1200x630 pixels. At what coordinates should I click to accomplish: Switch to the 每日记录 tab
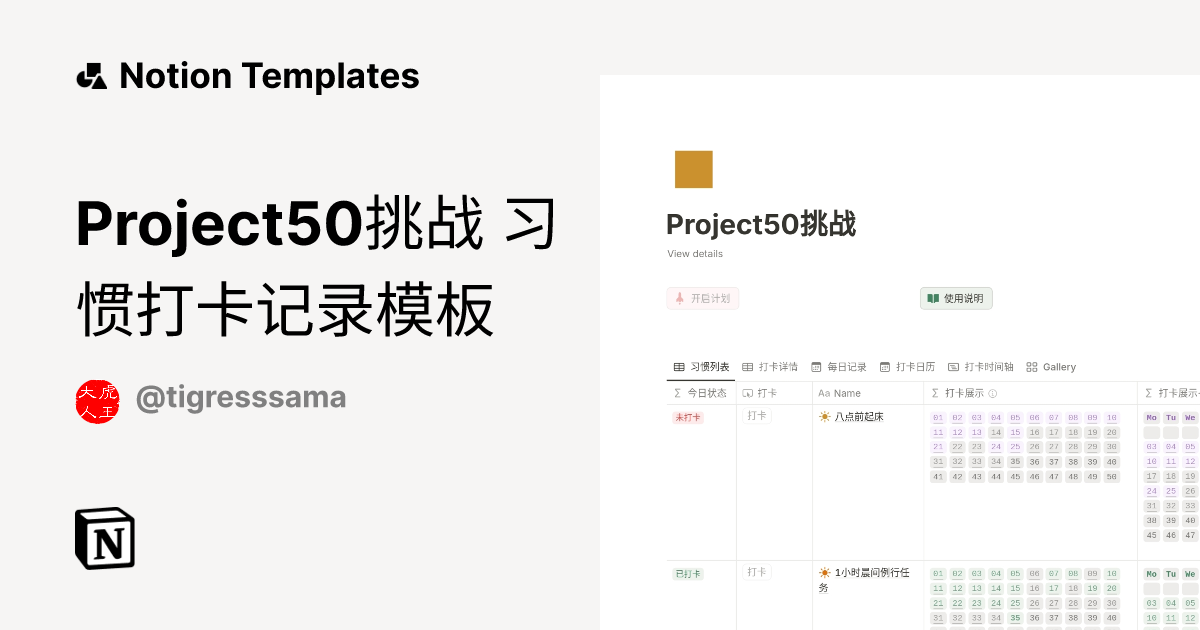coord(838,367)
